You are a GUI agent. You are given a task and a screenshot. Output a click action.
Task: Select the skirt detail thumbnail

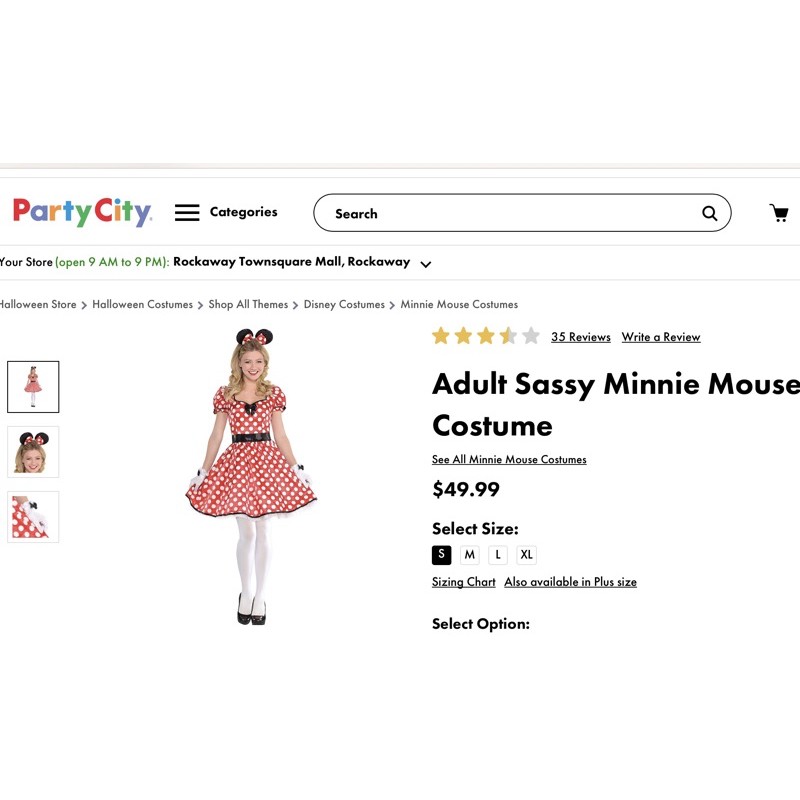[33, 517]
